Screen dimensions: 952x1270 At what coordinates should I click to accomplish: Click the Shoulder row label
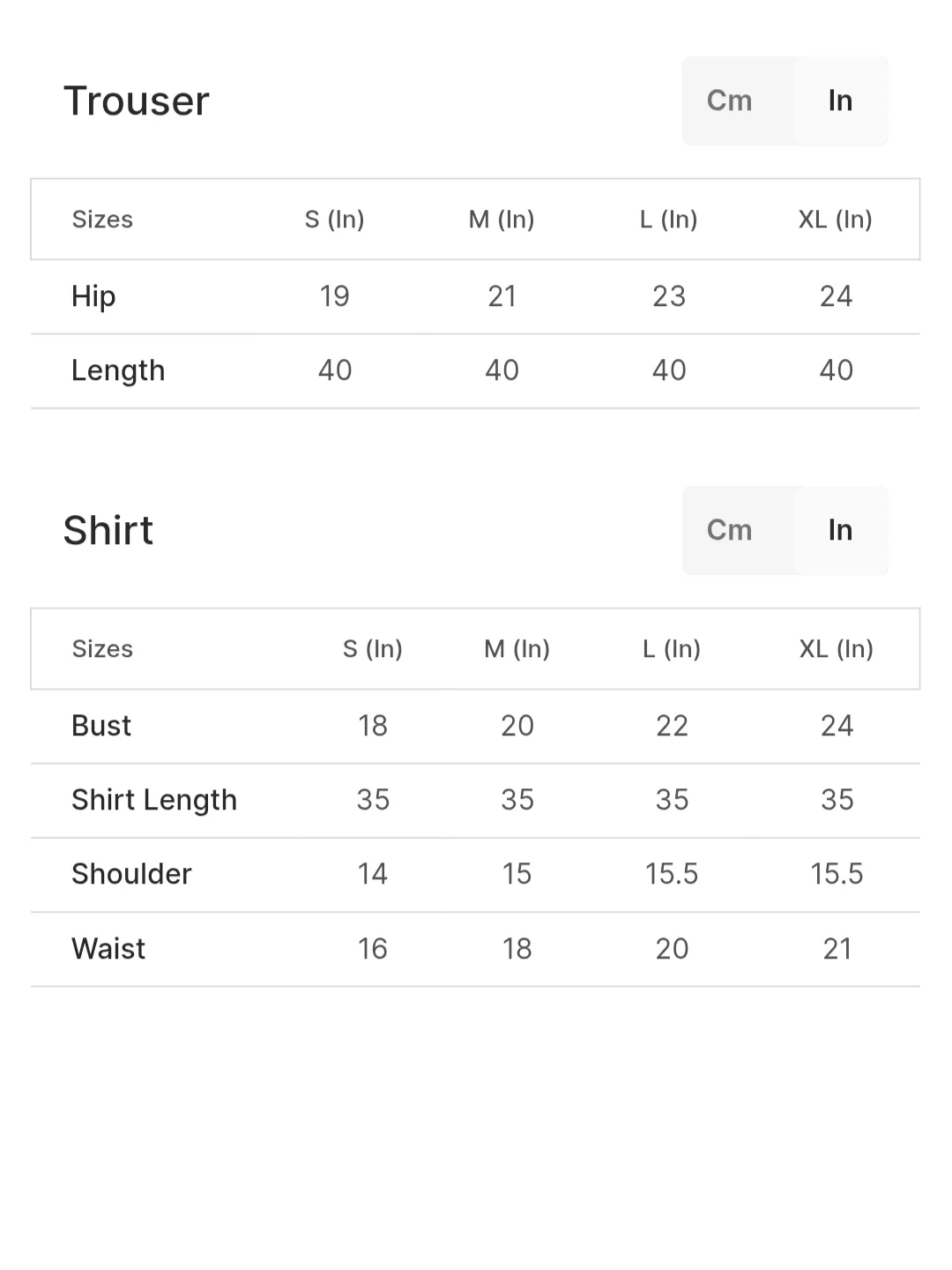[131, 874]
